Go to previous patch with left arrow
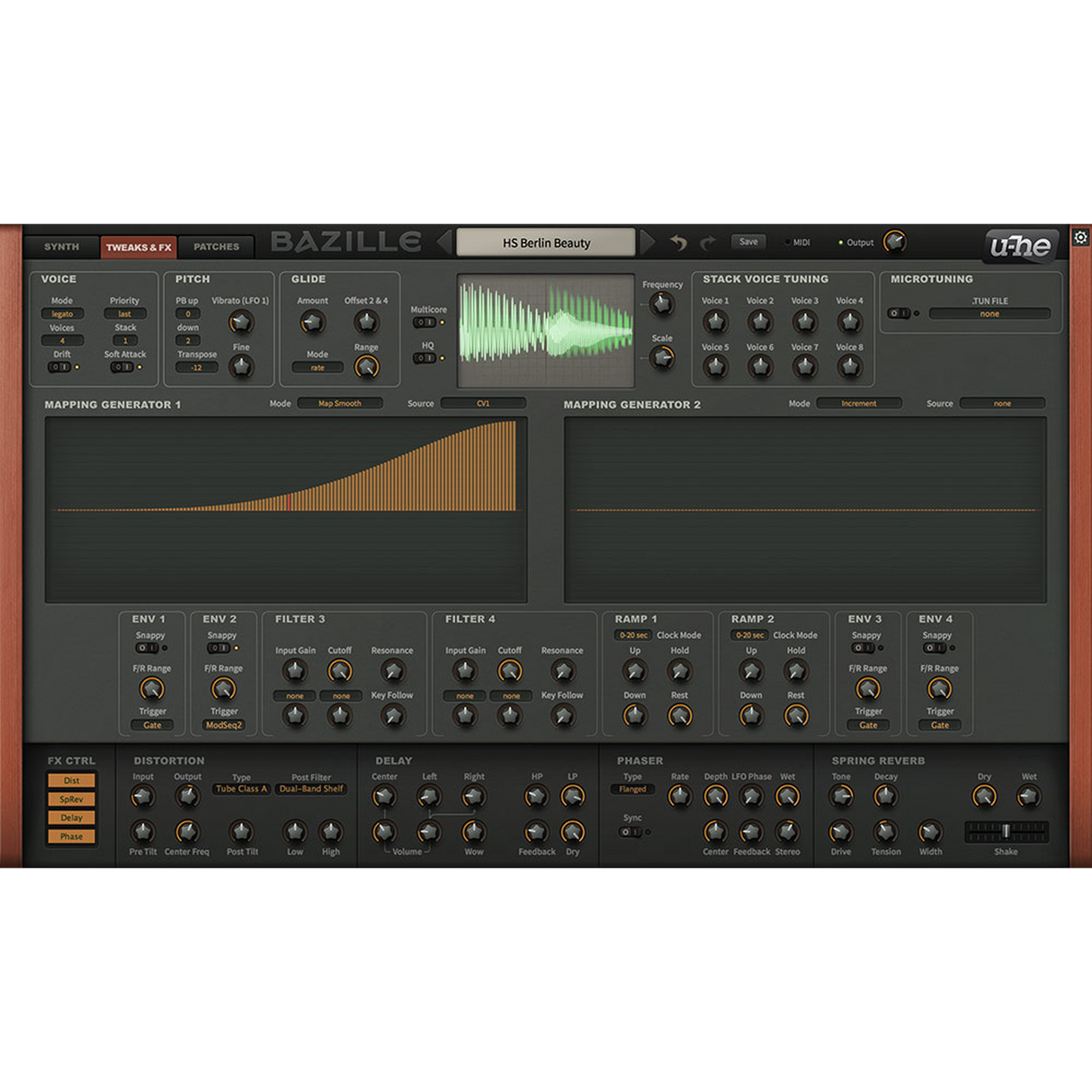The image size is (1092, 1092). coord(444,243)
